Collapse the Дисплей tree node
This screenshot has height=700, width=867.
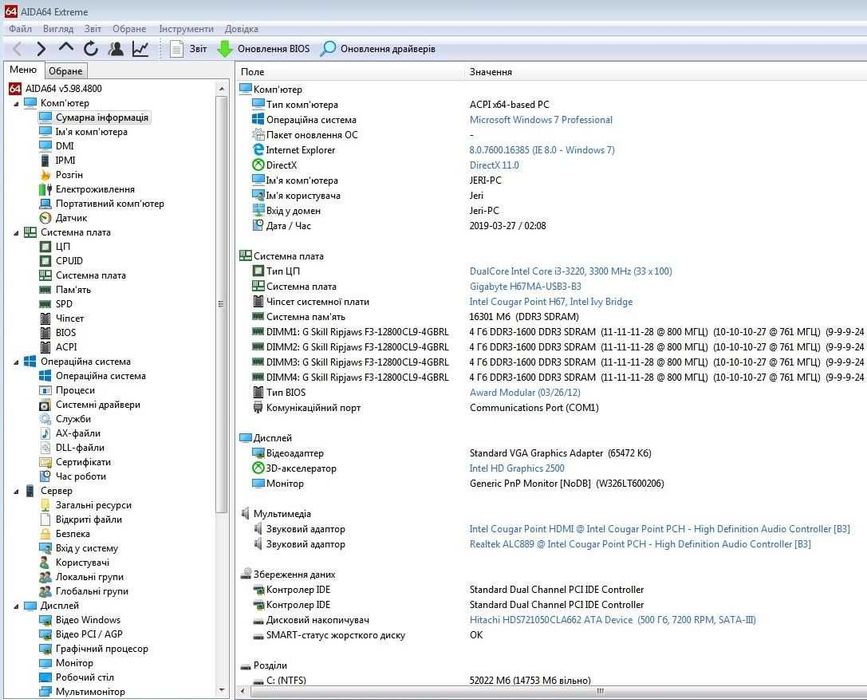click(x=16, y=607)
